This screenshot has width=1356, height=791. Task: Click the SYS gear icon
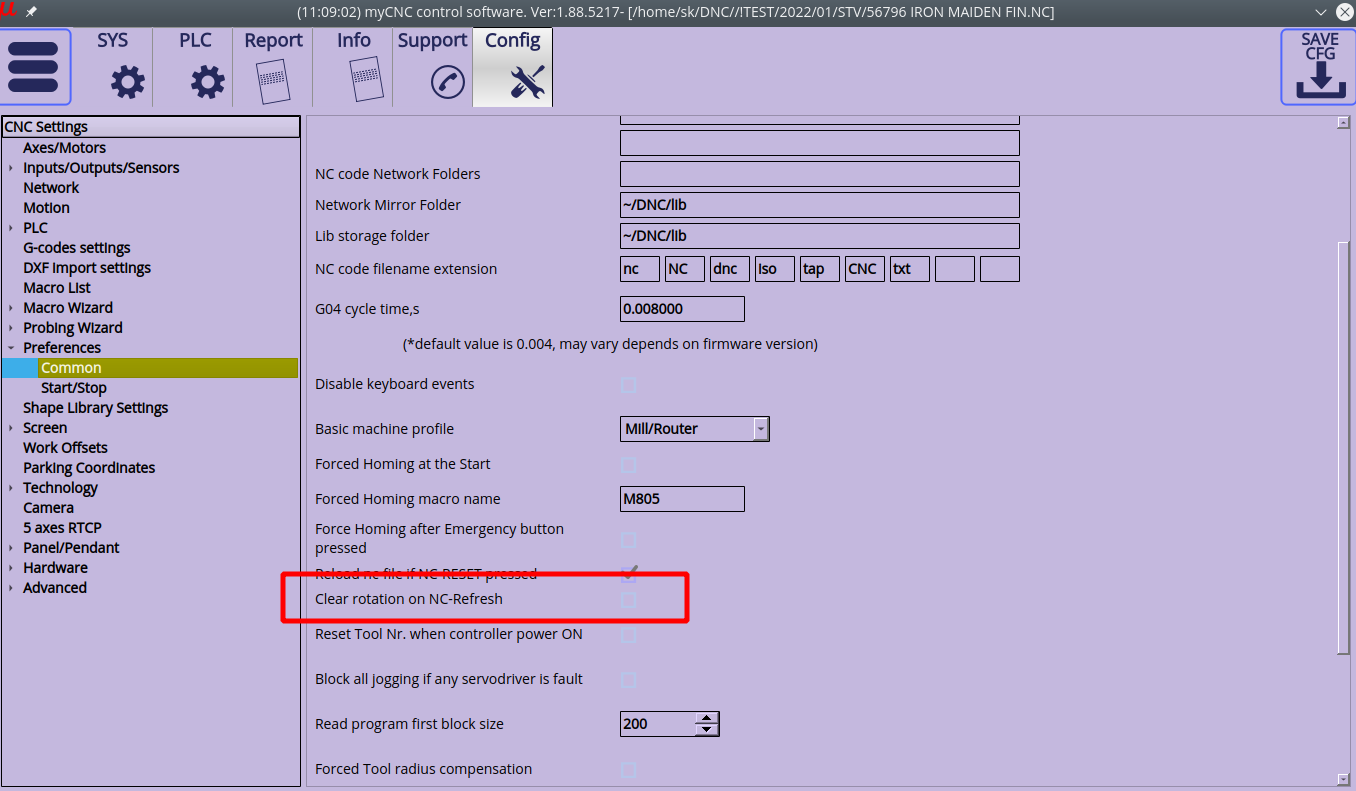pos(127,81)
